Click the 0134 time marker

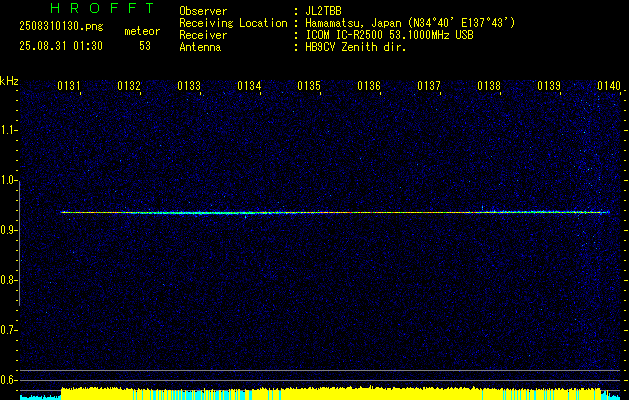tap(249, 86)
